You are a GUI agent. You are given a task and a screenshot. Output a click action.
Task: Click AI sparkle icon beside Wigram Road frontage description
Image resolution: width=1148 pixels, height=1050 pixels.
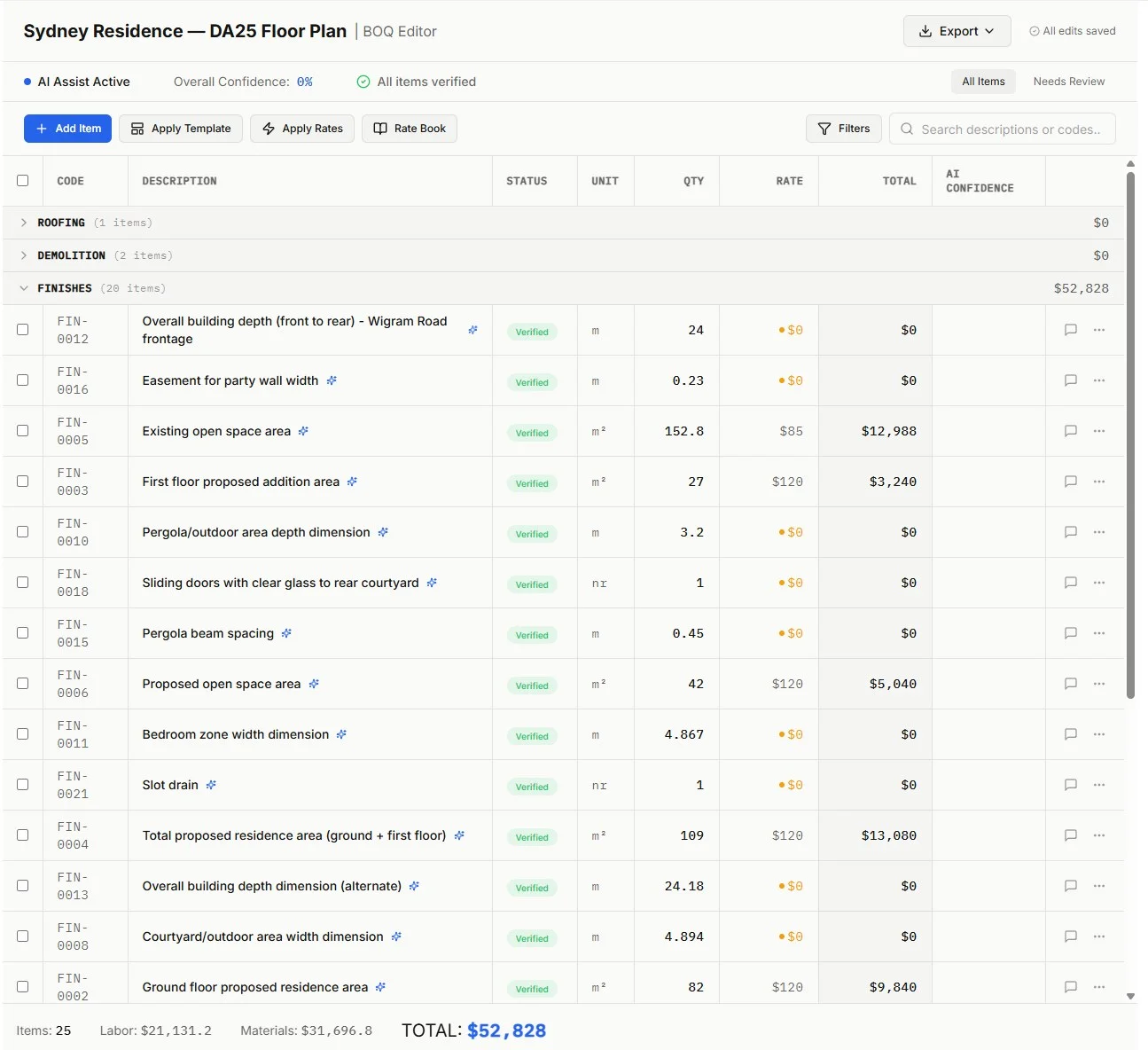tap(472, 330)
